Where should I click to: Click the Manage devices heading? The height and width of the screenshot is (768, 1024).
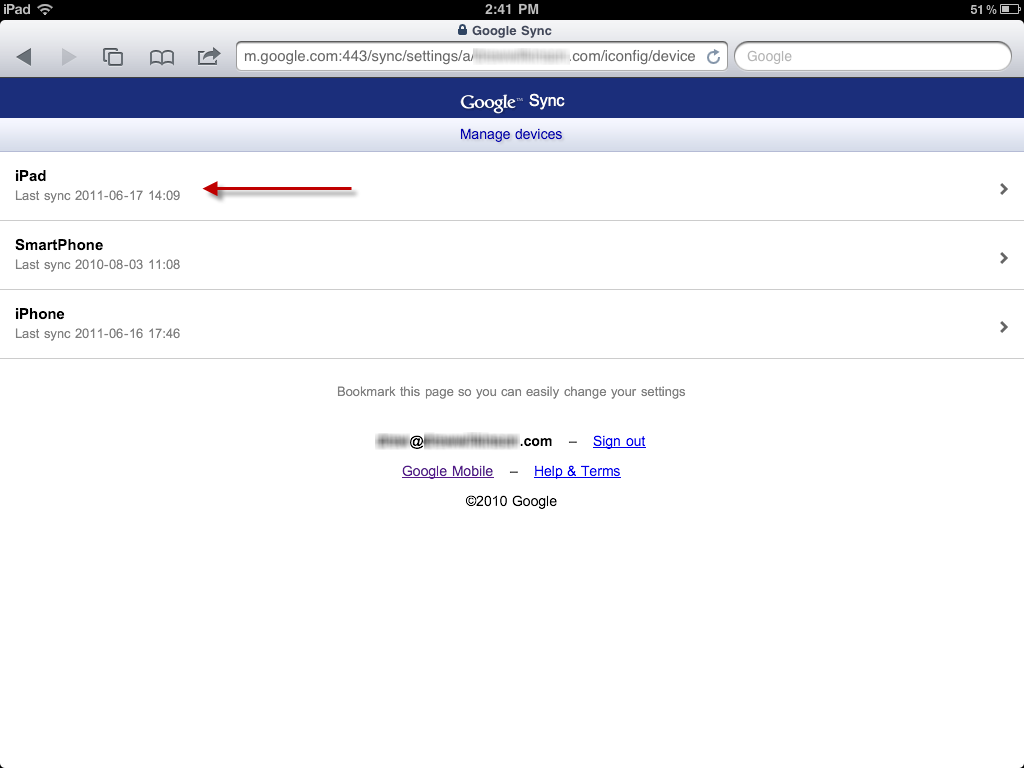[511, 134]
